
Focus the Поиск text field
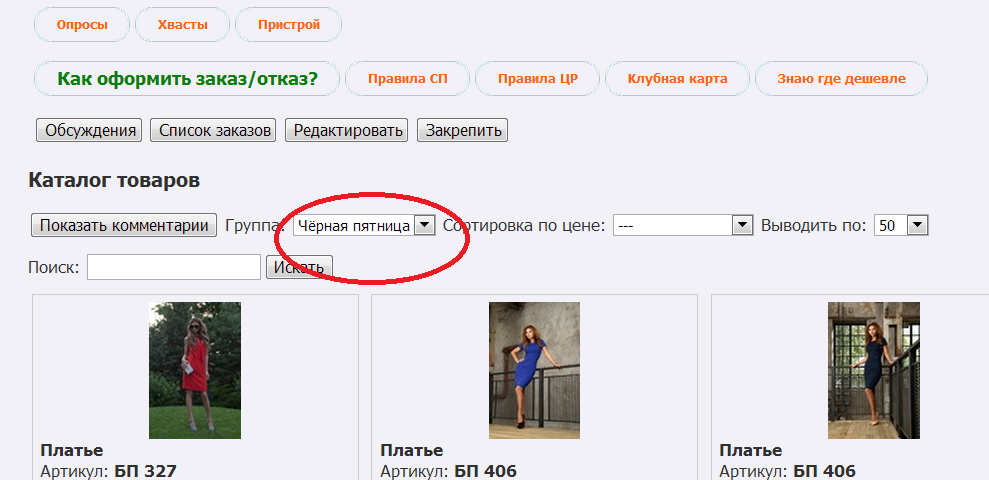[174, 267]
